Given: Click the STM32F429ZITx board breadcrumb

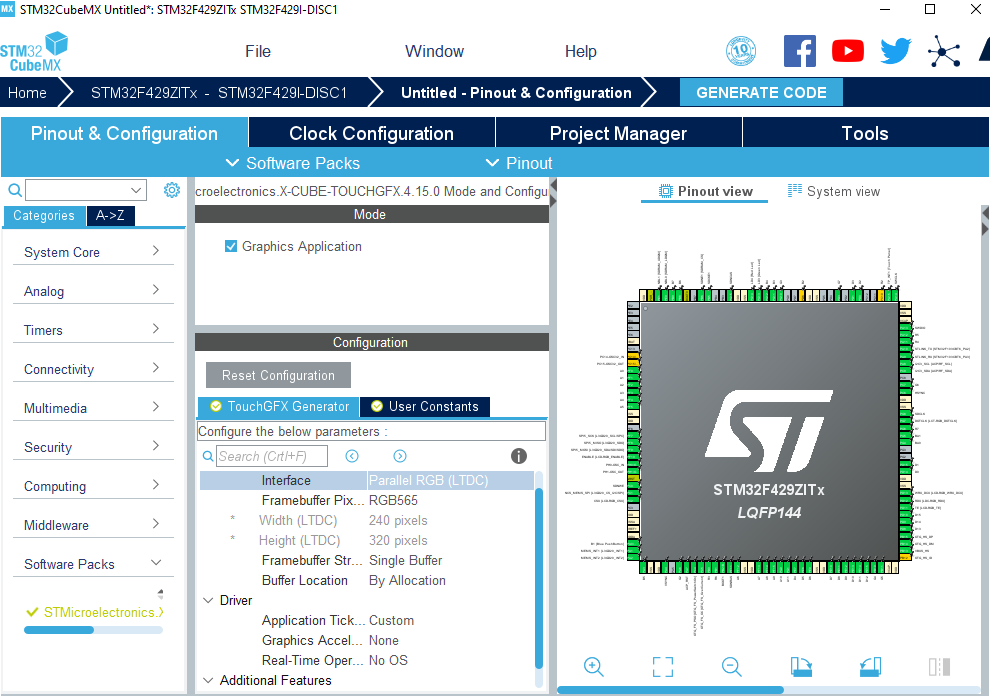Looking at the screenshot, I should pyautogui.click(x=219, y=93).
